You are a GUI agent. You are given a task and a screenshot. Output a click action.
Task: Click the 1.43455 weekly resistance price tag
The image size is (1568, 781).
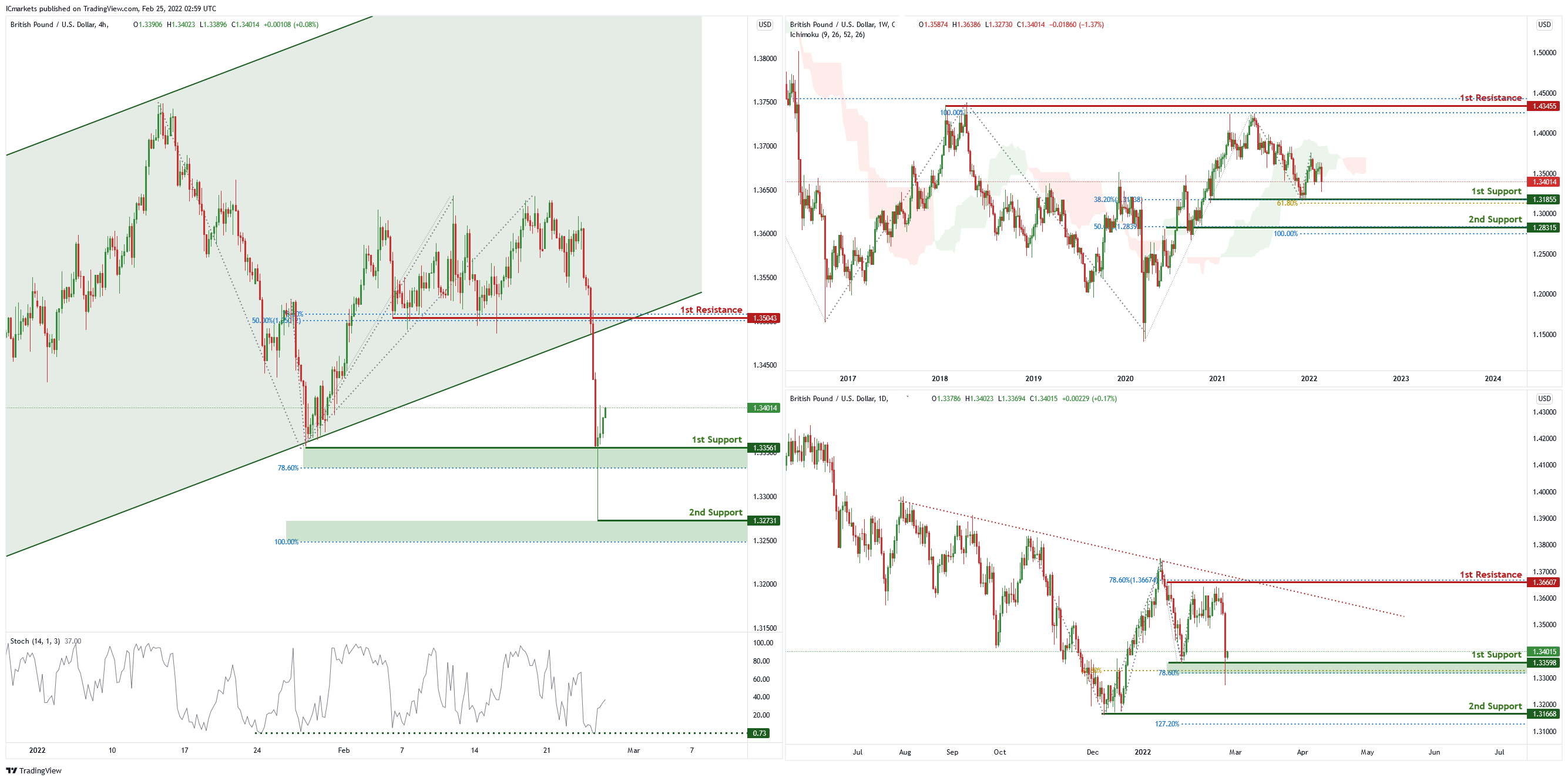pos(1544,106)
